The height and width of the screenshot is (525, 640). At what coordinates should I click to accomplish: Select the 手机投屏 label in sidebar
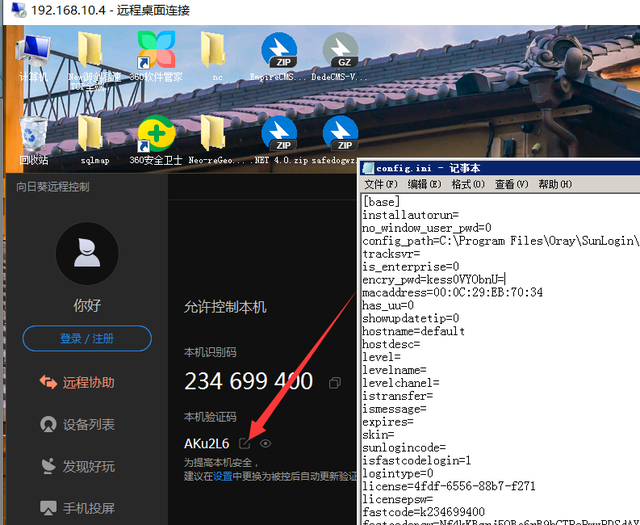[x=89, y=508]
